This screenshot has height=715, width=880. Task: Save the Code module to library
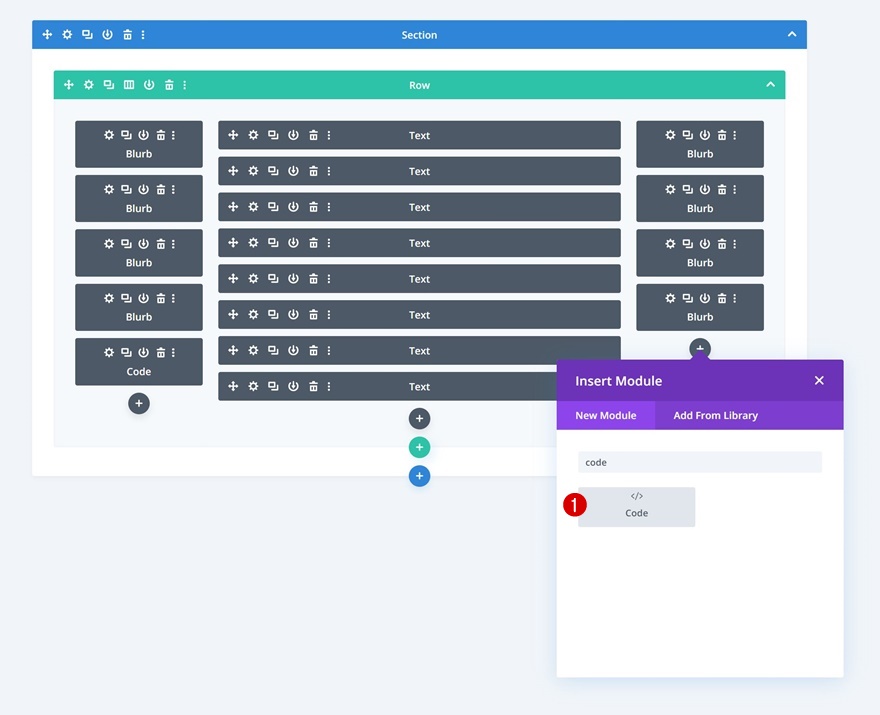pos(144,352)
